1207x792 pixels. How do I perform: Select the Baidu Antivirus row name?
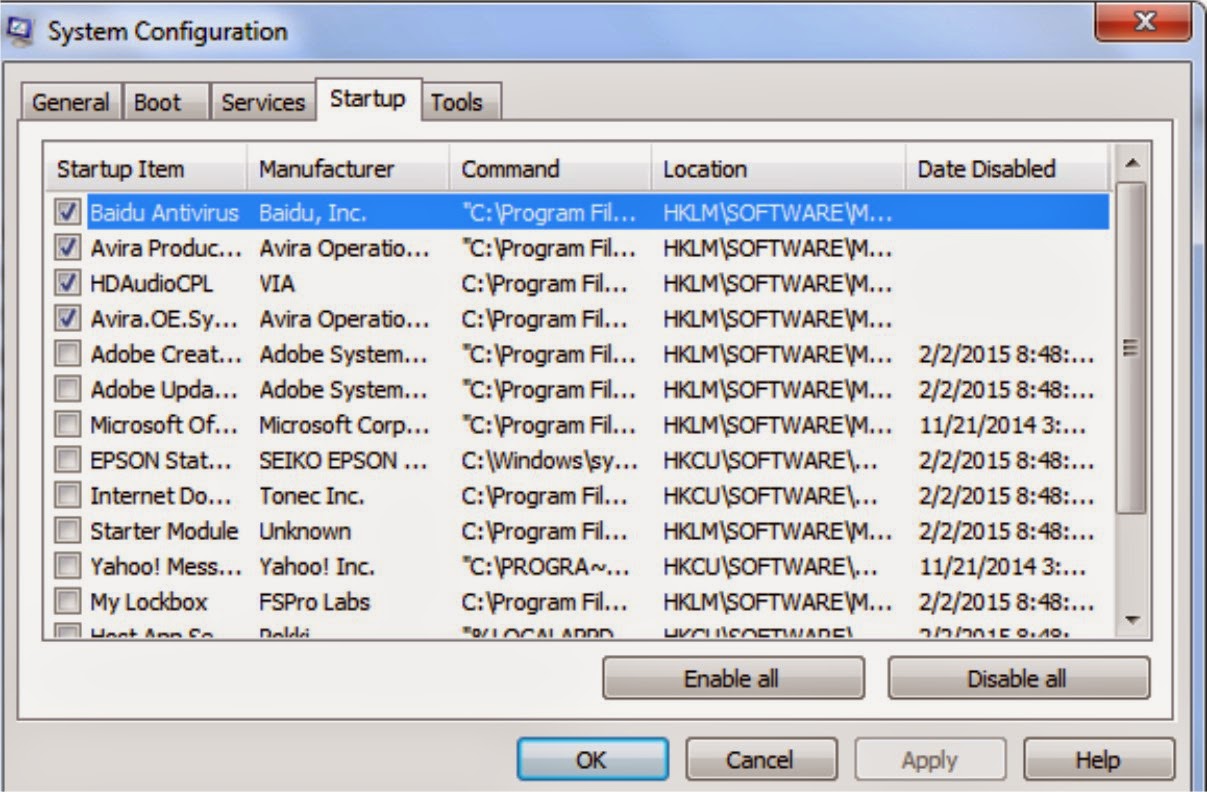tap(165, 213)
